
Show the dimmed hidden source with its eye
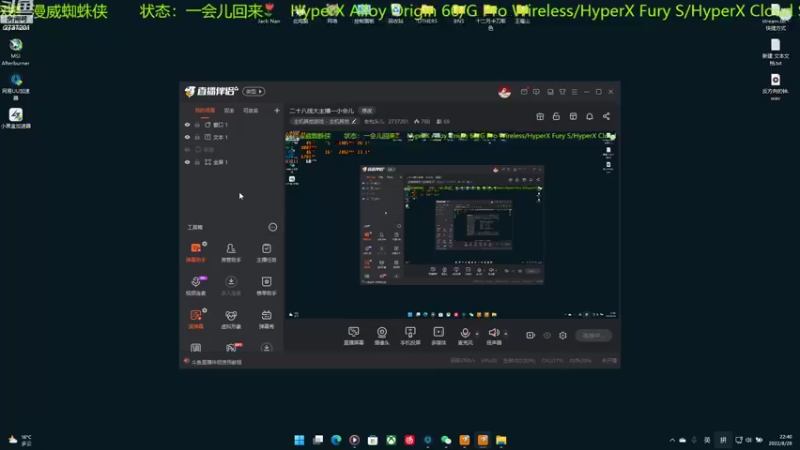[x=187, y=149]
